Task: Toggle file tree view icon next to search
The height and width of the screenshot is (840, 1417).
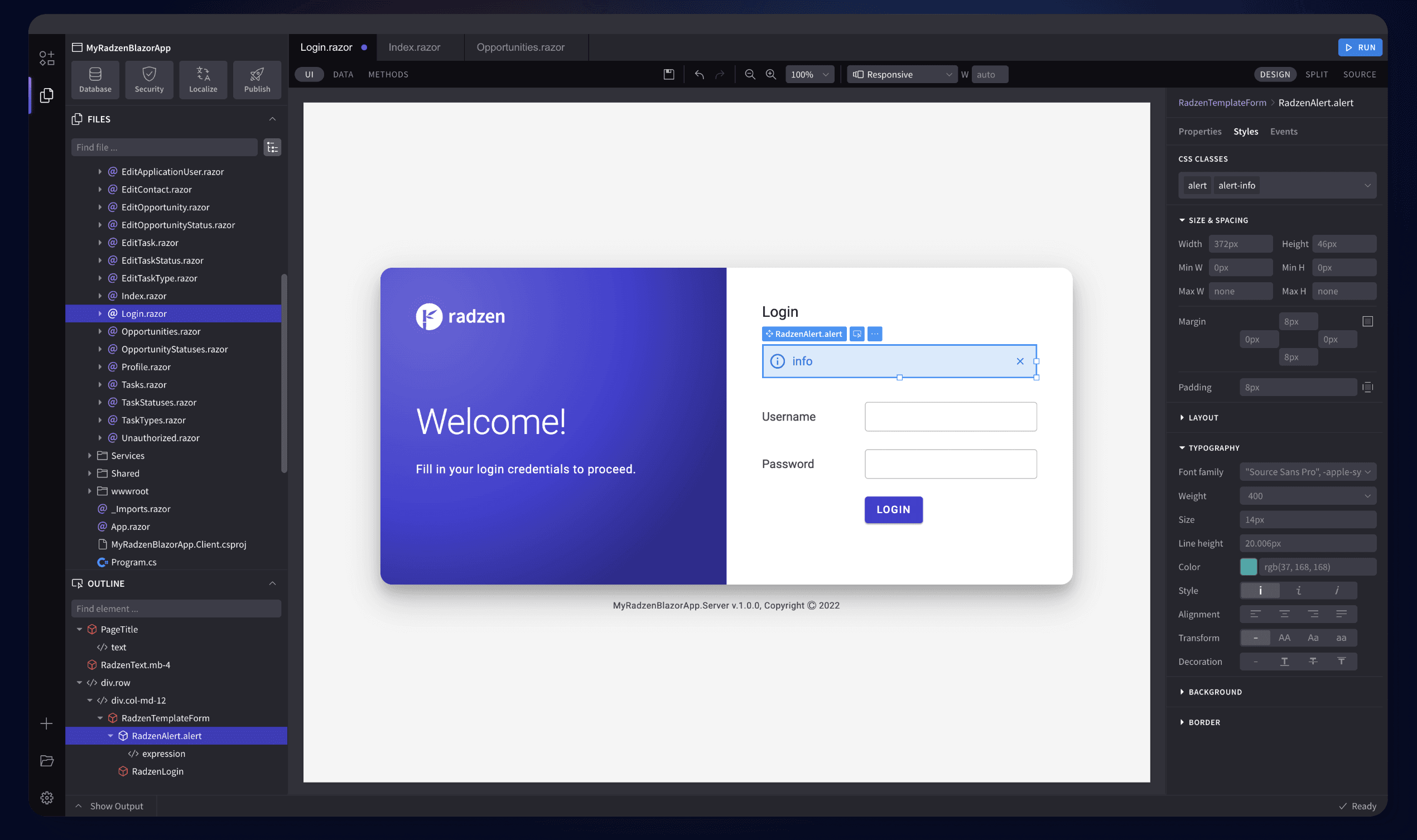Action: tap(272, 147)
